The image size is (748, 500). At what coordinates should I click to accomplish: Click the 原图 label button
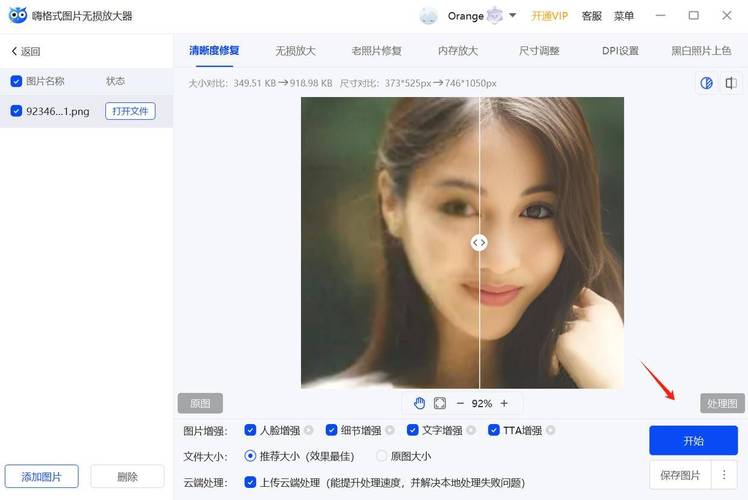coord(200,403)
